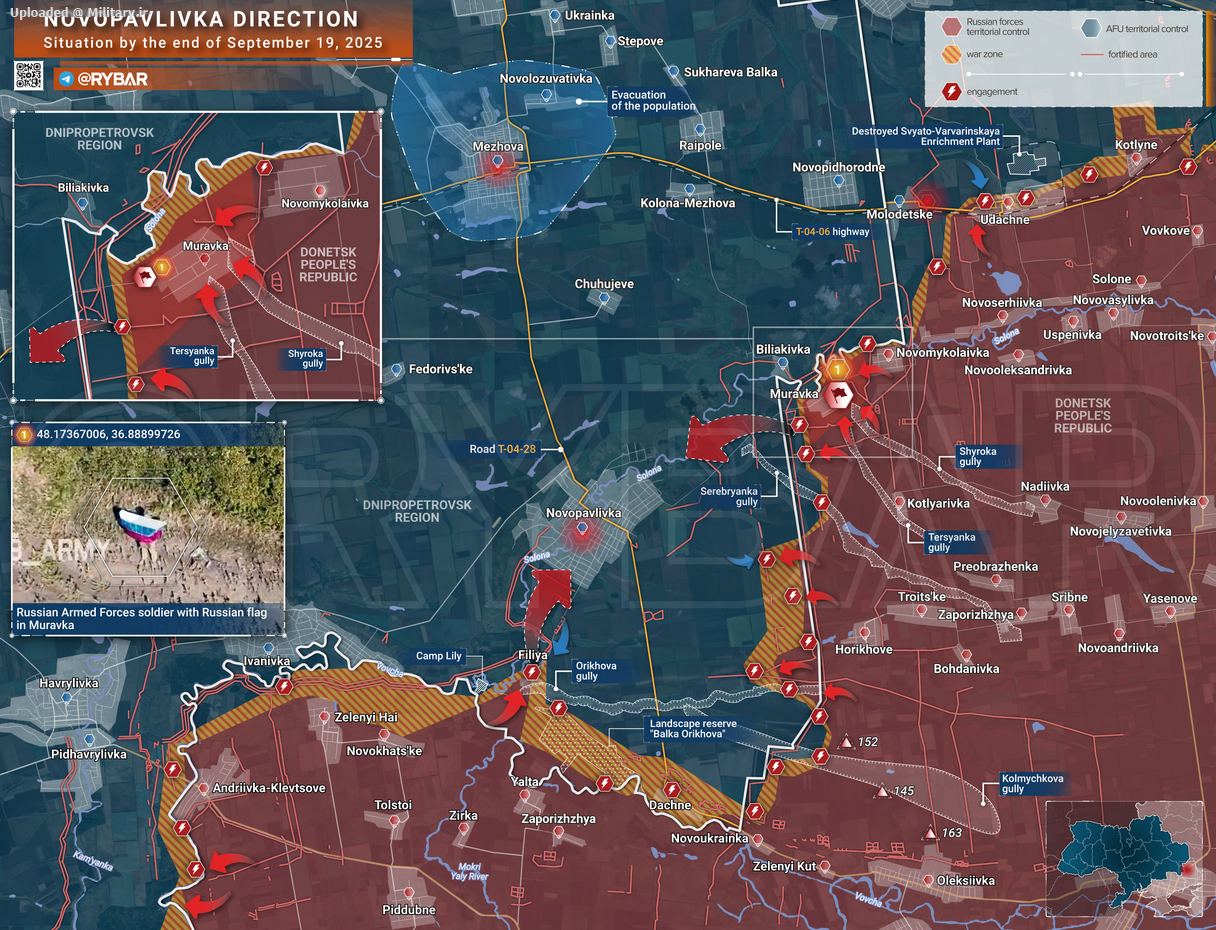
Task: Select the engagement lightning icon in legend
Action: pyautogui.click(x=951, y=92)
